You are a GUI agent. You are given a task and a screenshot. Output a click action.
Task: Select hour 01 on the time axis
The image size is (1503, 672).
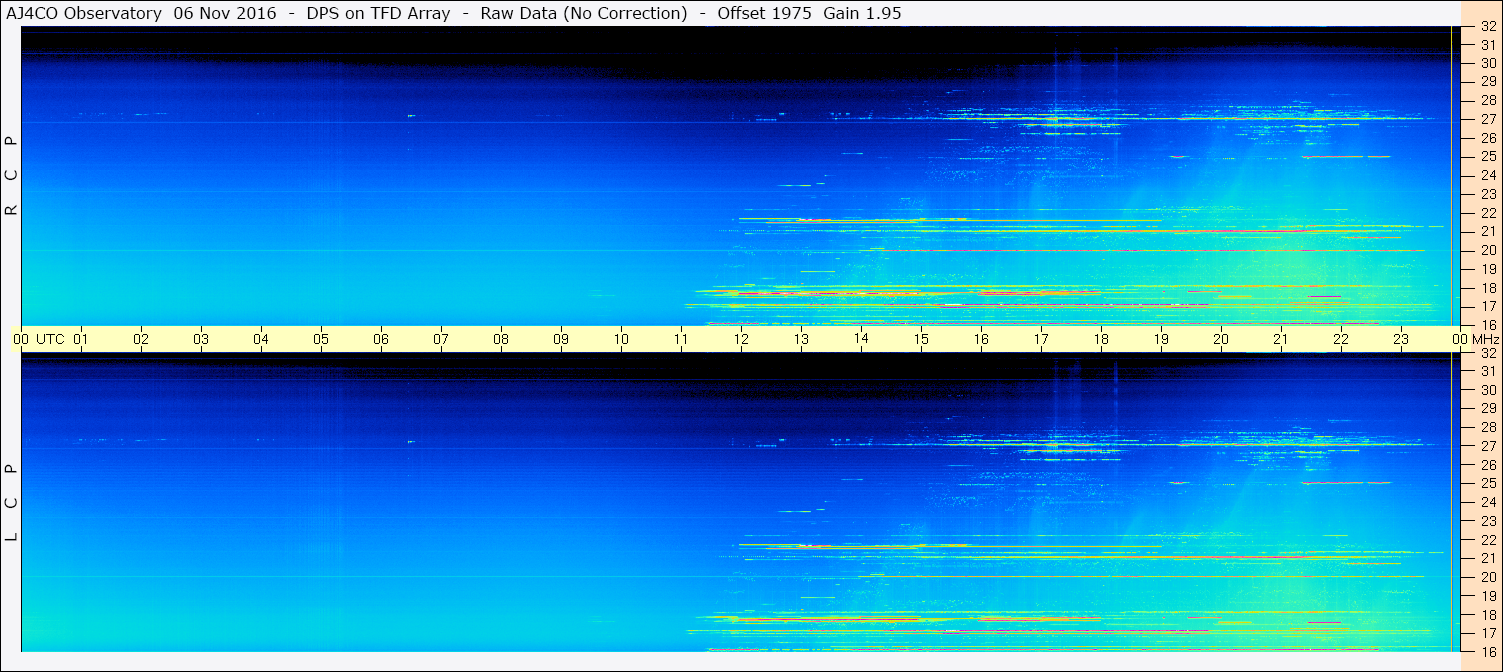click(81, 339)
